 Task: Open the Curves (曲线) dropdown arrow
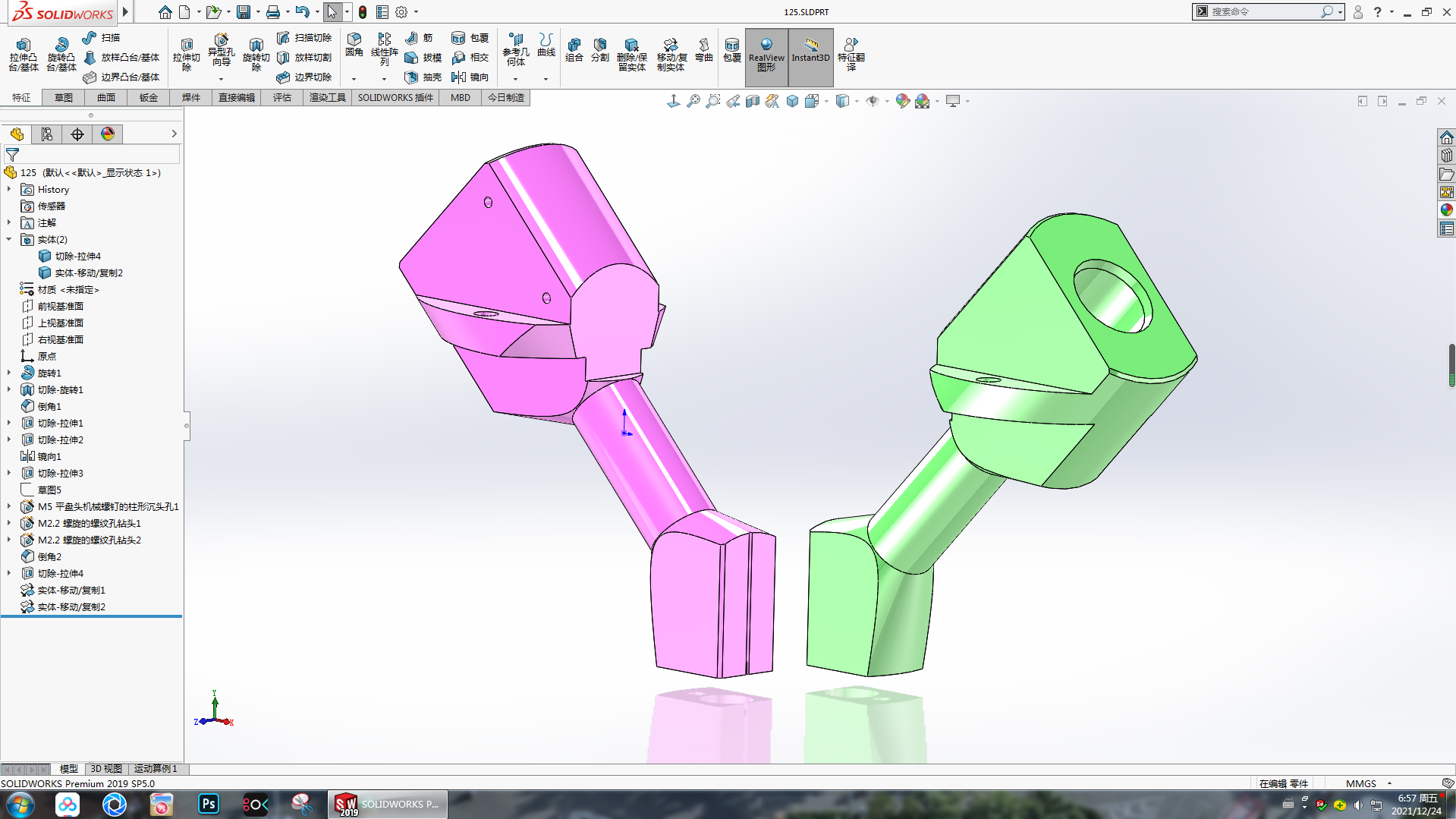point(546,79)
